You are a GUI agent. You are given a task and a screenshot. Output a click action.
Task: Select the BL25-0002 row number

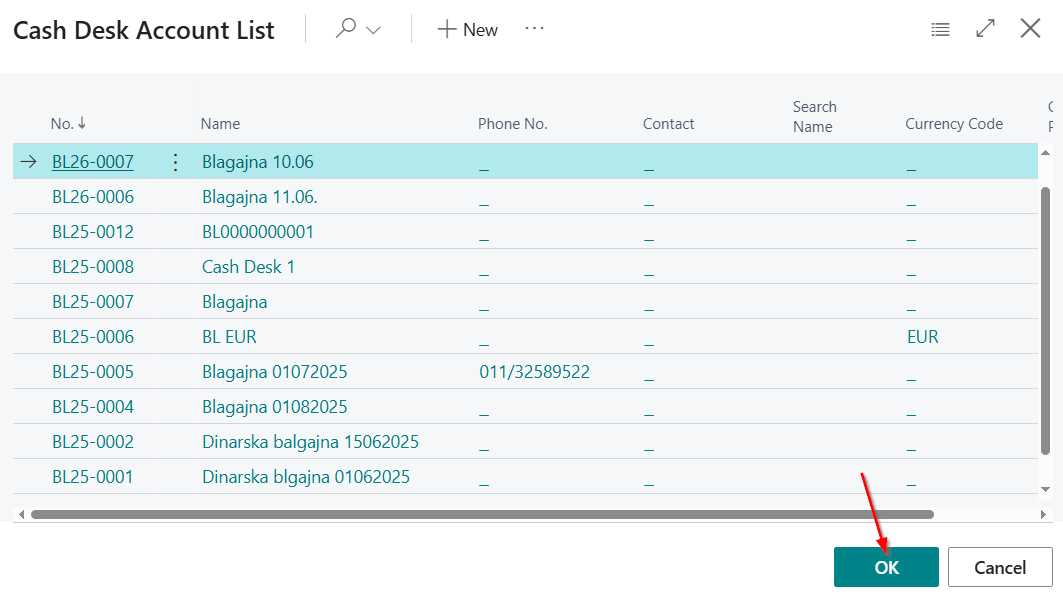pyautogui.click(x=93, y=442)
